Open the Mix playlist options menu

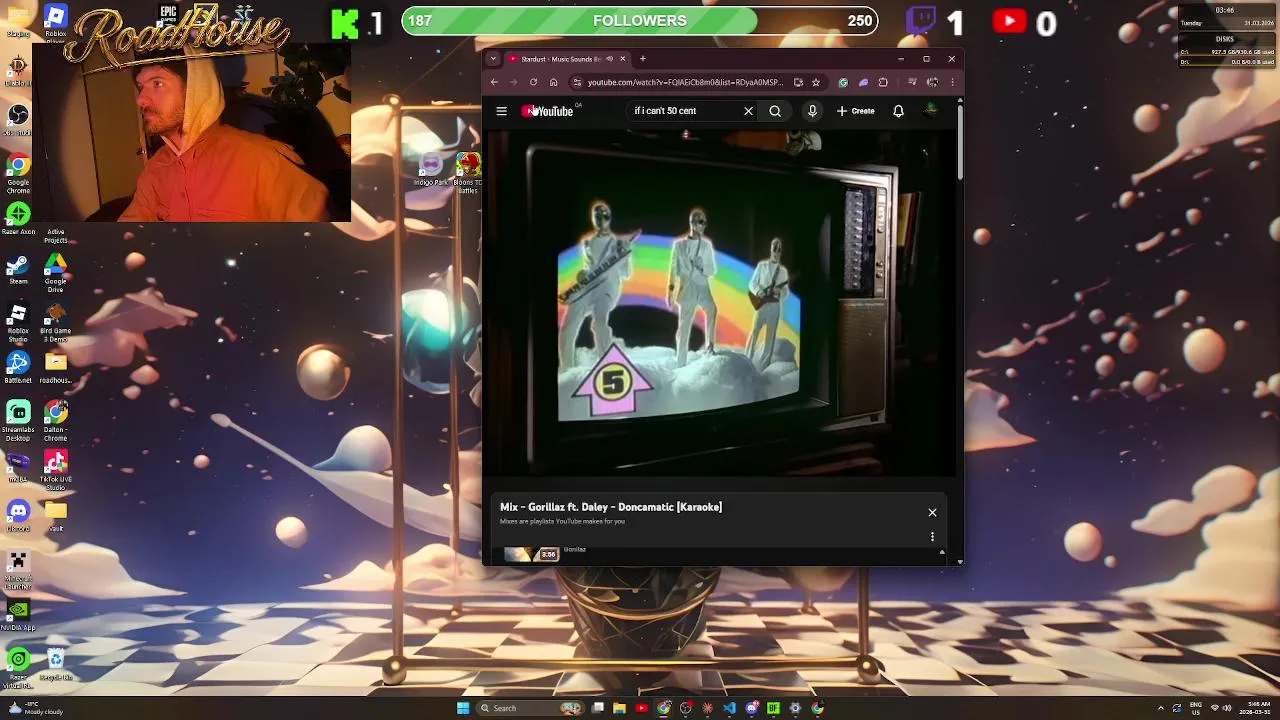pos(932,537)
